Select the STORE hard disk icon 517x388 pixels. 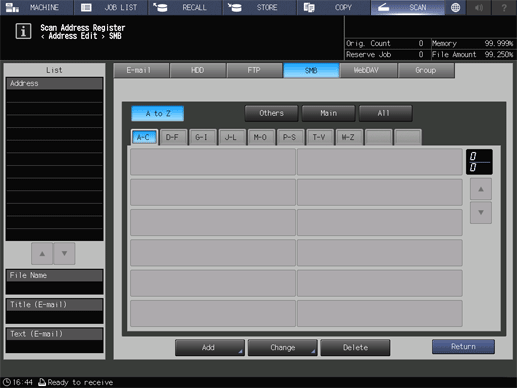(x=235, y=7)
